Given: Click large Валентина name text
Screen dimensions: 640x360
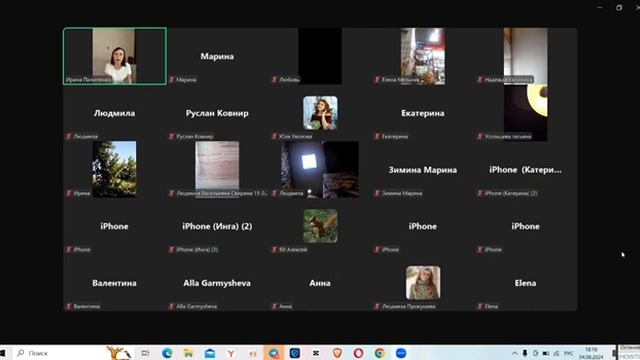Looking at the screenshot, I should point(114,283).
